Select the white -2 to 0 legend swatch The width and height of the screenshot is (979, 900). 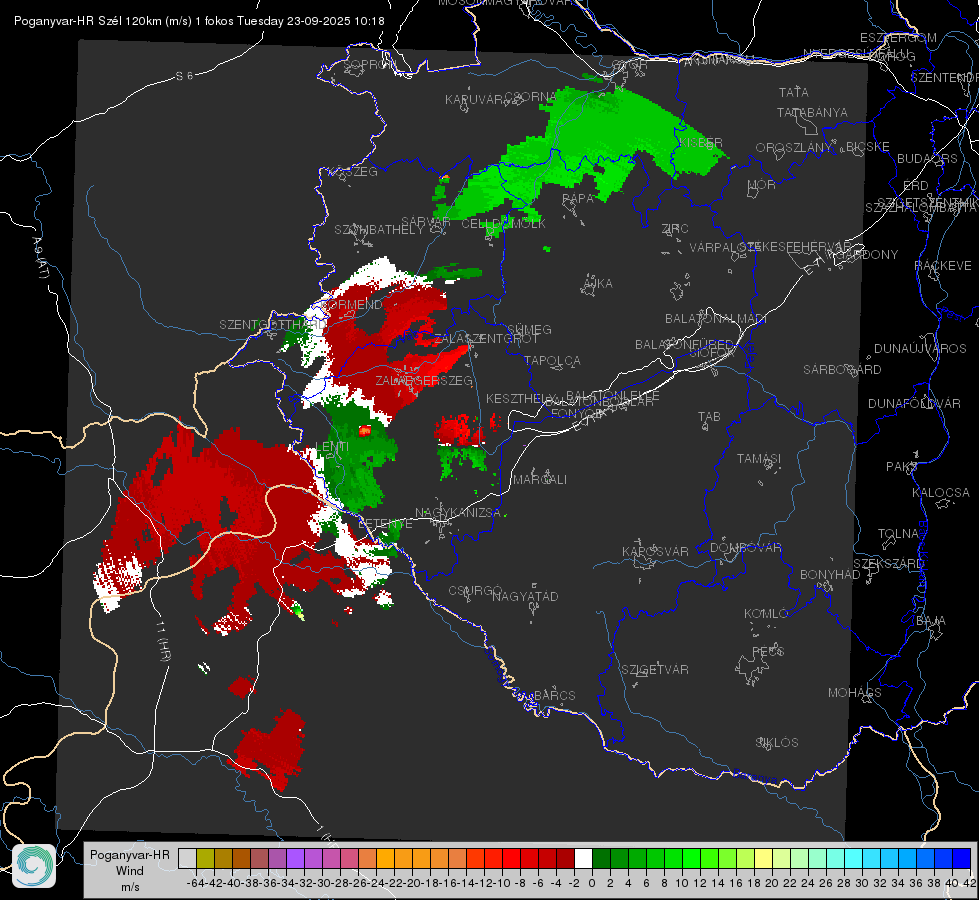coord(583,858)
